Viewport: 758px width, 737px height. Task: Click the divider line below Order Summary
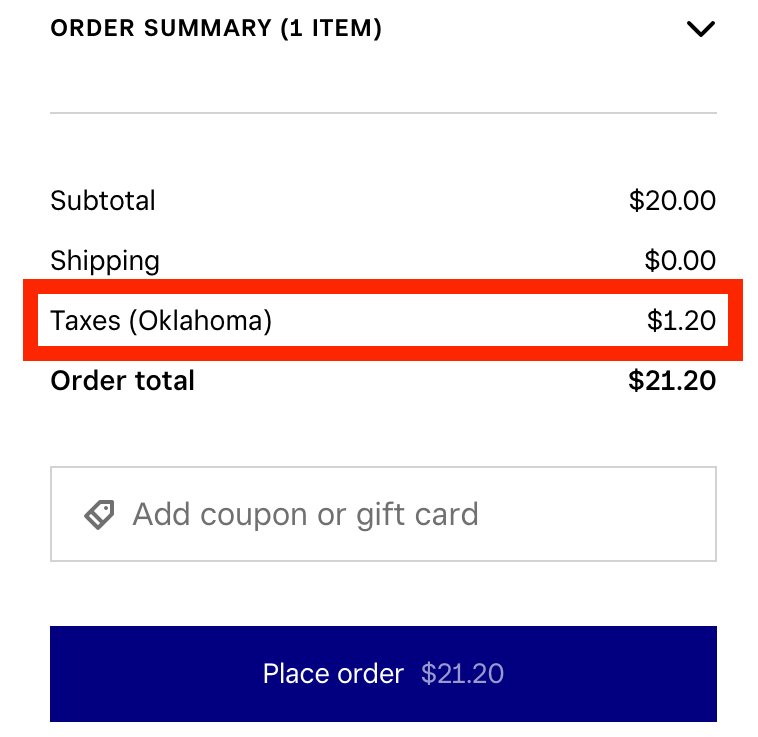click(x=383, y=113)
